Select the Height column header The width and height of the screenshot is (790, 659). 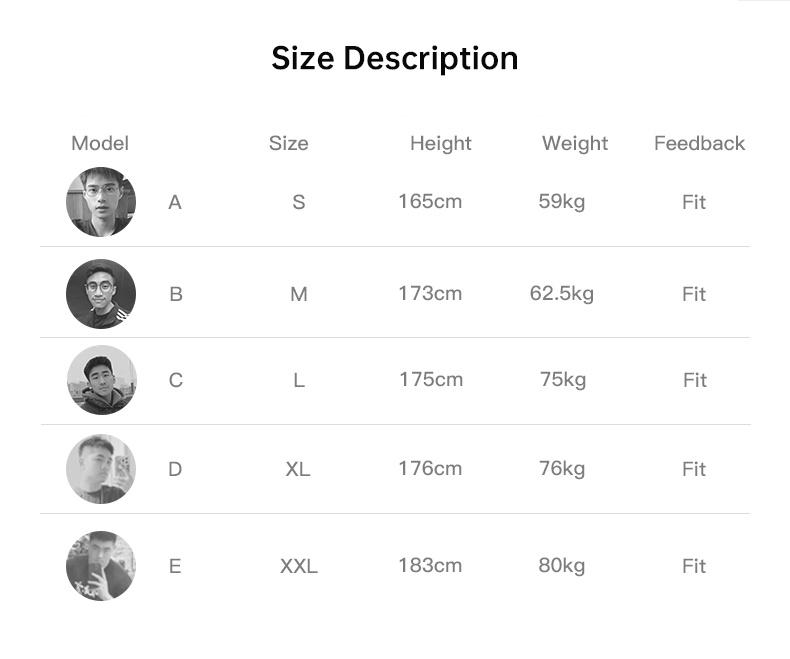441,143
